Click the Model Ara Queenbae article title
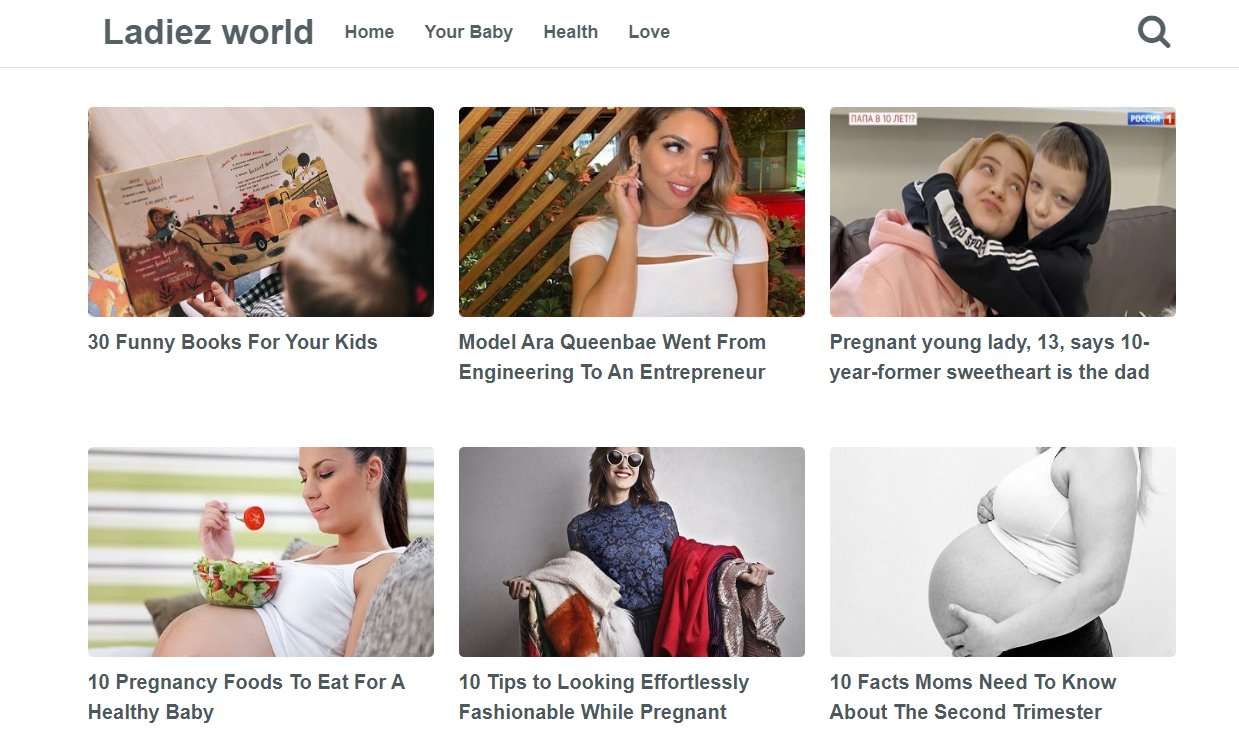This screenshot has height=752, width=1239. (612, 357)
